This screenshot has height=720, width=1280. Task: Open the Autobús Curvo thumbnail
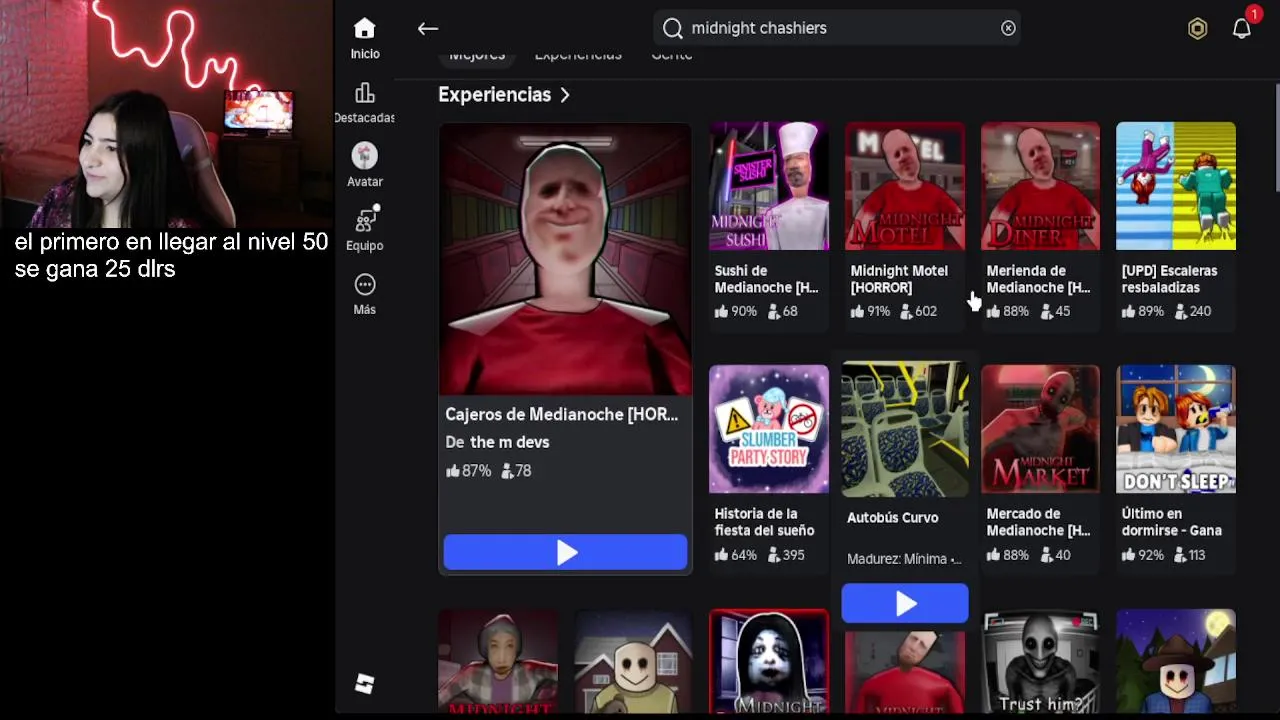point(905,429)
